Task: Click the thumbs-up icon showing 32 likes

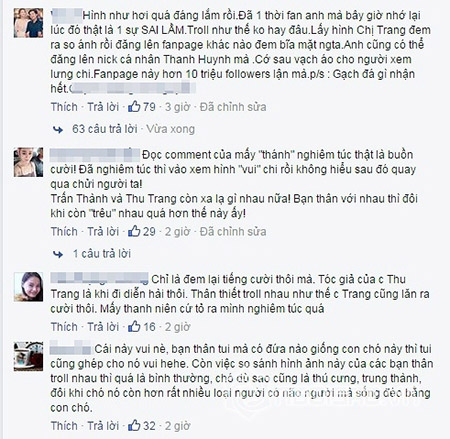Action: click(x=134, y=425)
